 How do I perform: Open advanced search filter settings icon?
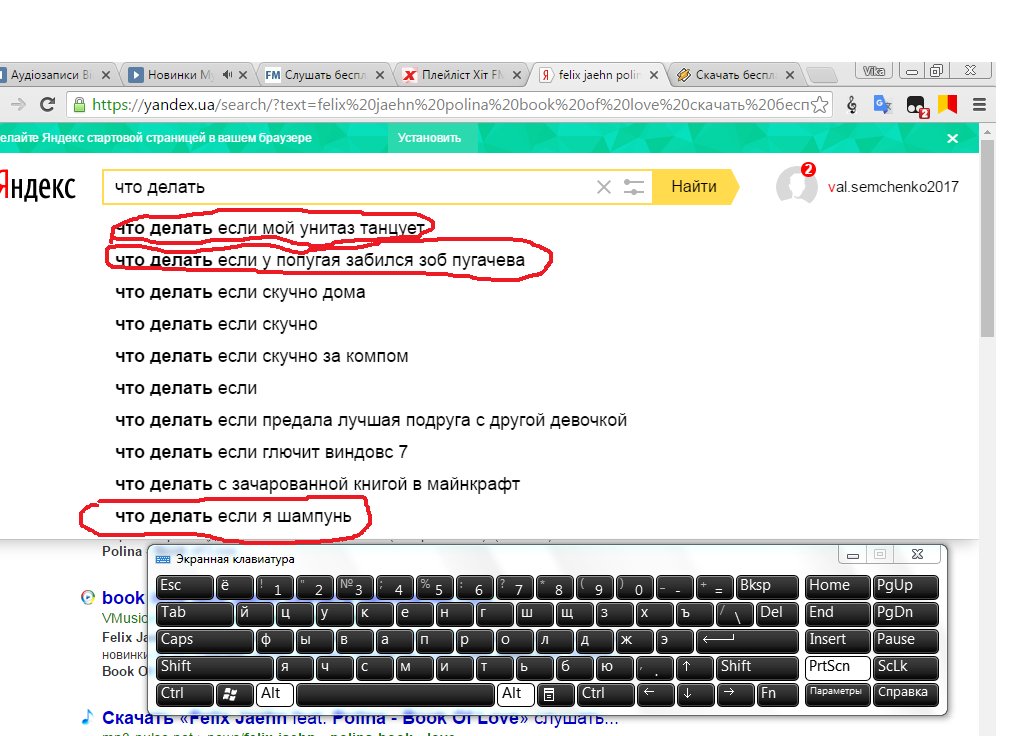click(x=634, y=187)
